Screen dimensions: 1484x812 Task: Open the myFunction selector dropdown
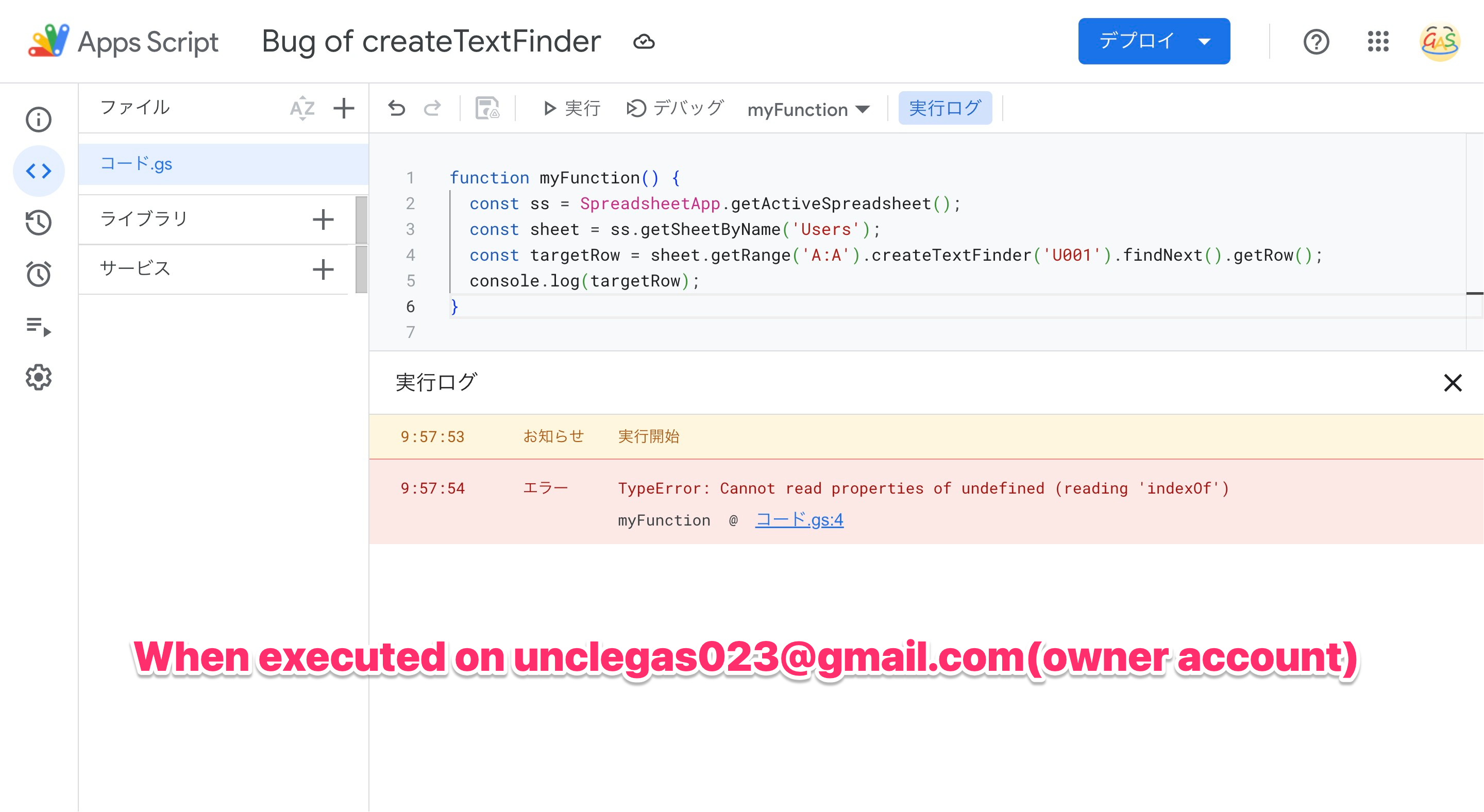tap(807, 109)
